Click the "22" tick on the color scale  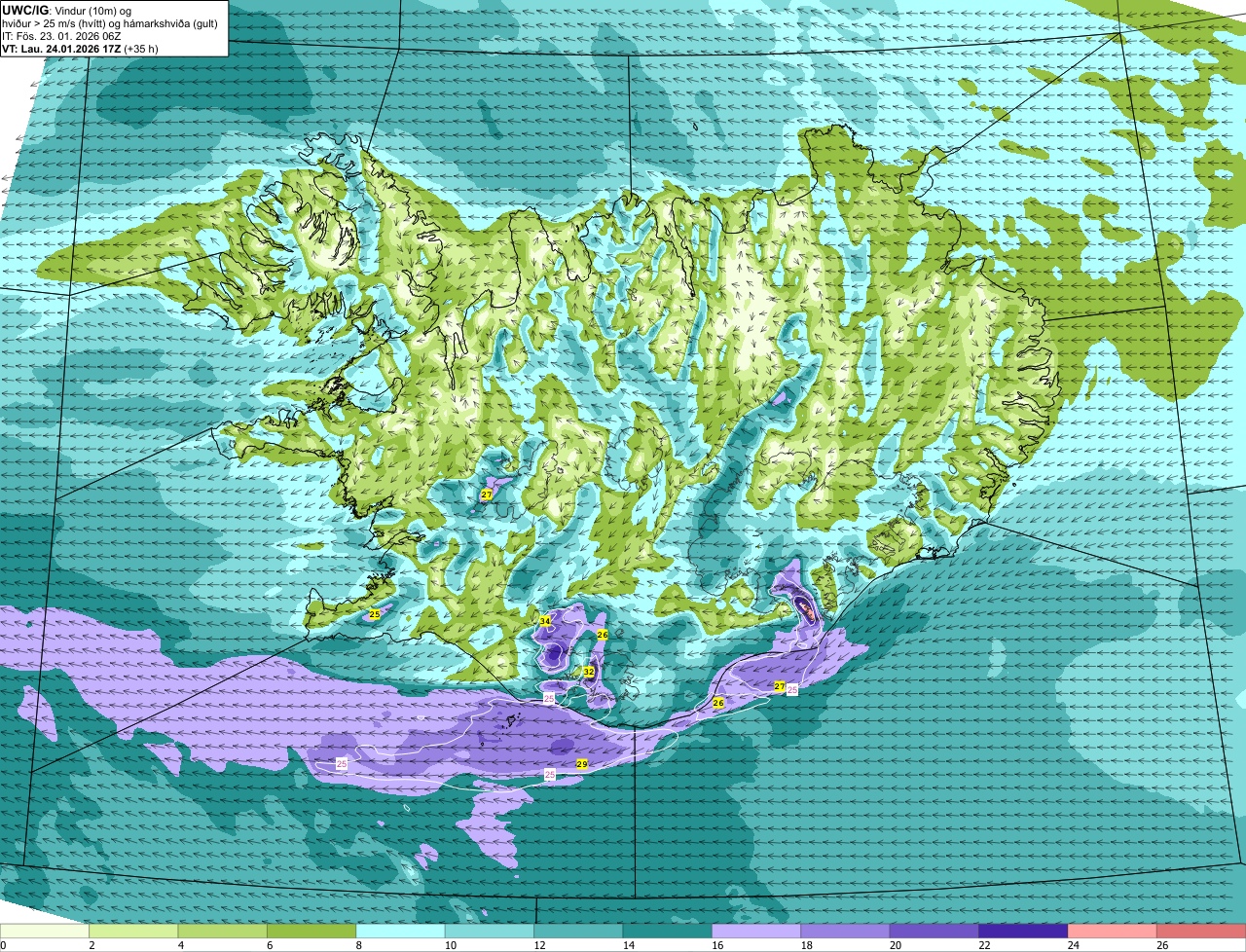coord(984,945)
